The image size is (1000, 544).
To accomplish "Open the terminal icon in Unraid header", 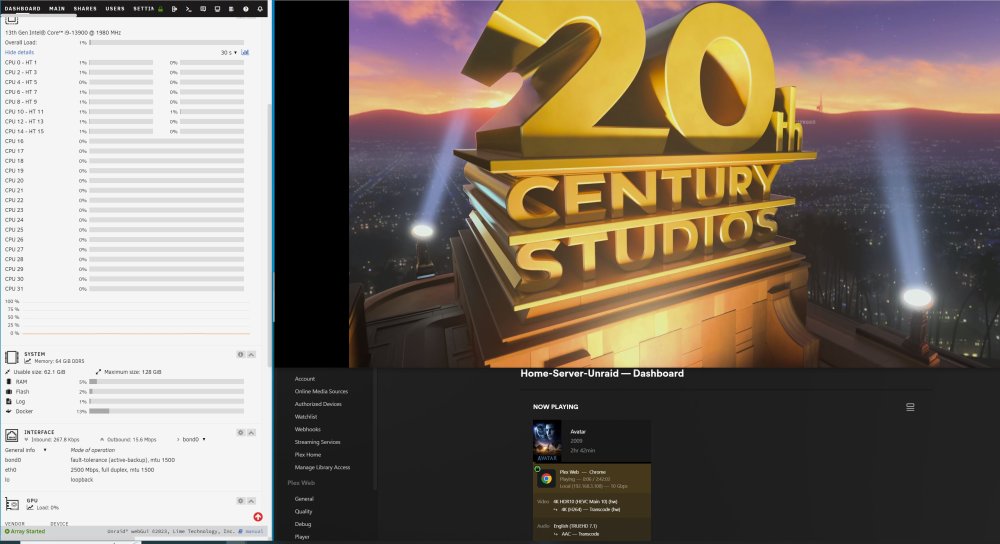I will (189, 9).
